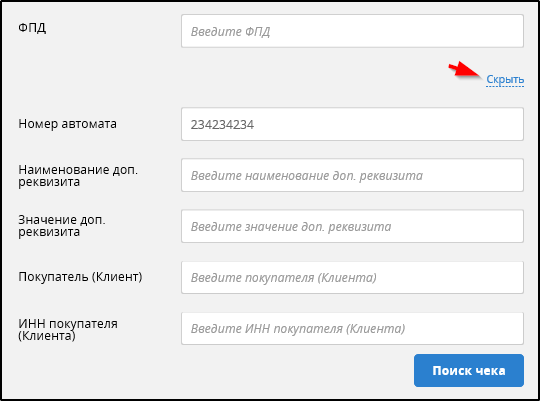Click the Введите ИНН покупателя (Клиента) field
Image resolution: width=540 pixels, height=401 pixels.
352,328
